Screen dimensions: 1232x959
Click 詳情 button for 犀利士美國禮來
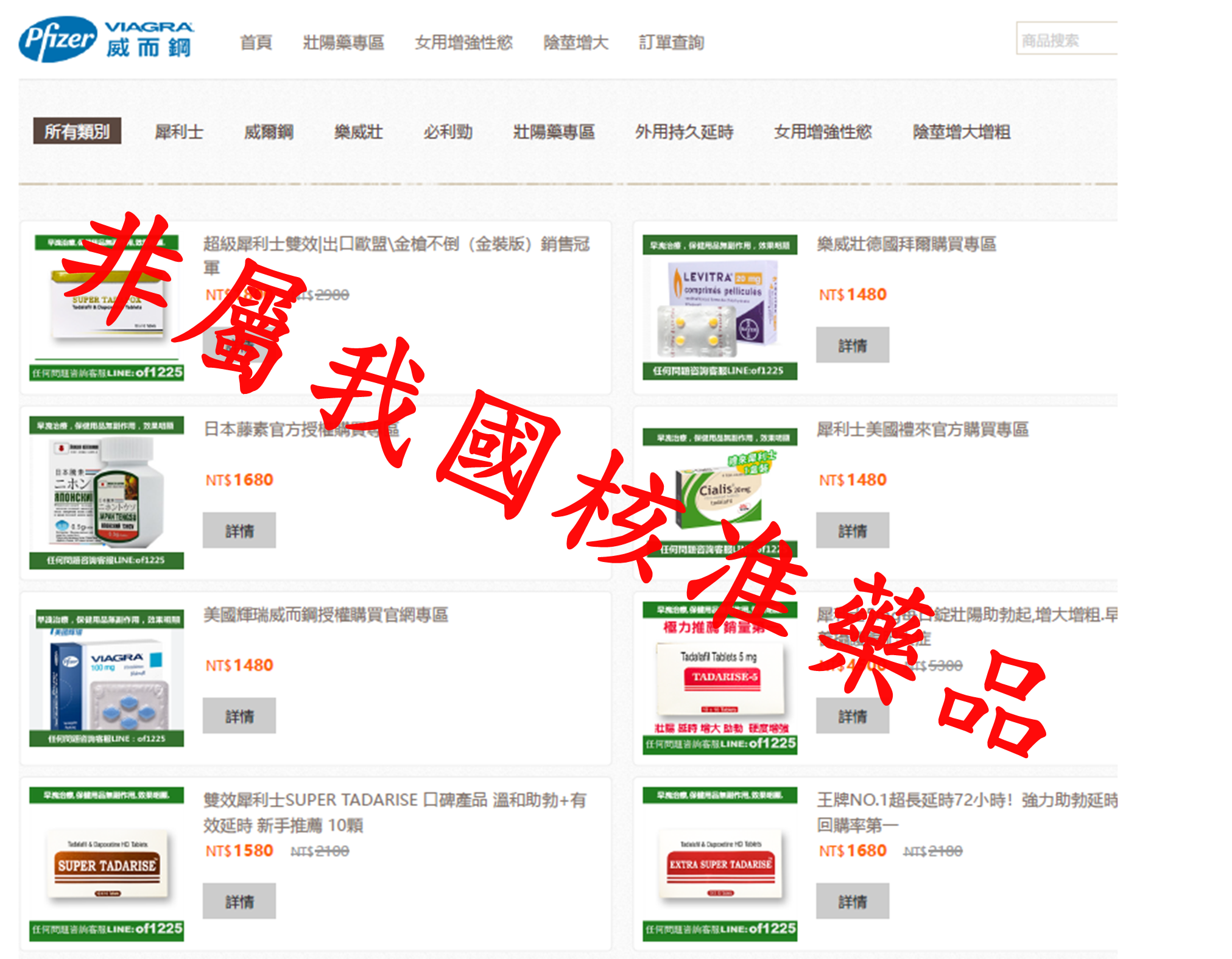coord(853,530)
